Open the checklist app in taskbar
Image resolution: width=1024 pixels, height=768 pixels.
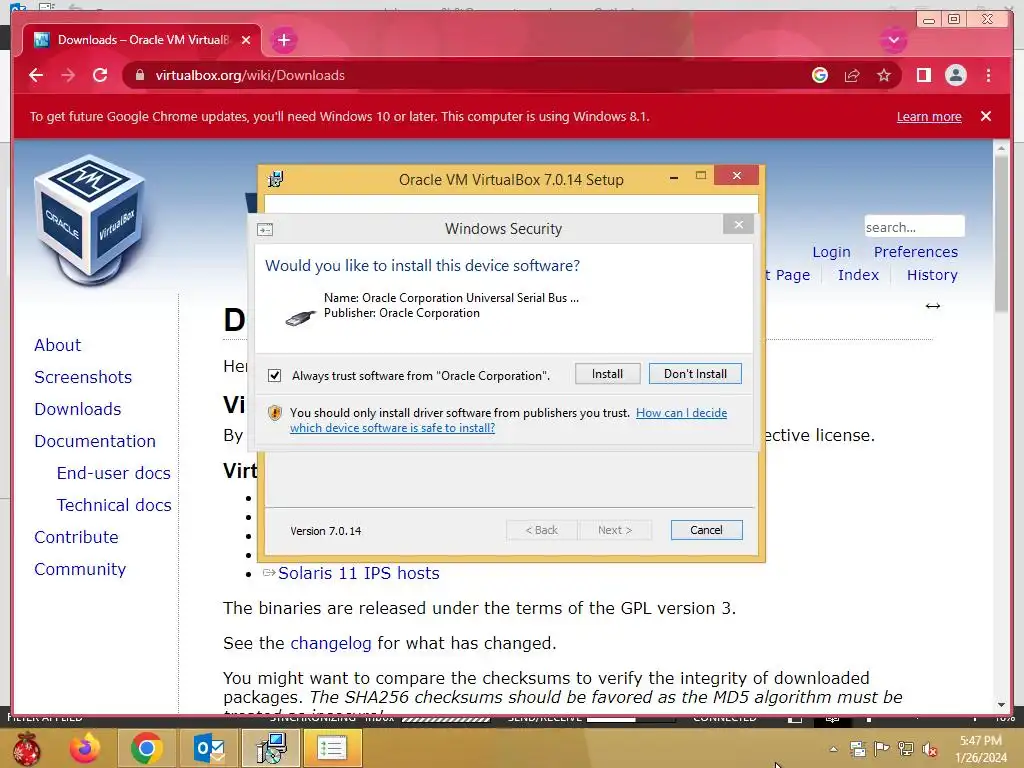click(x=332, y=748)
